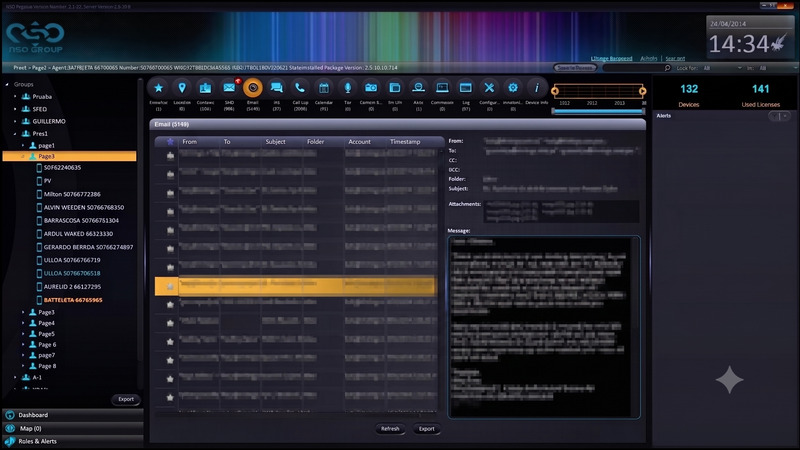Click the email Message text area

coord(540,327)
